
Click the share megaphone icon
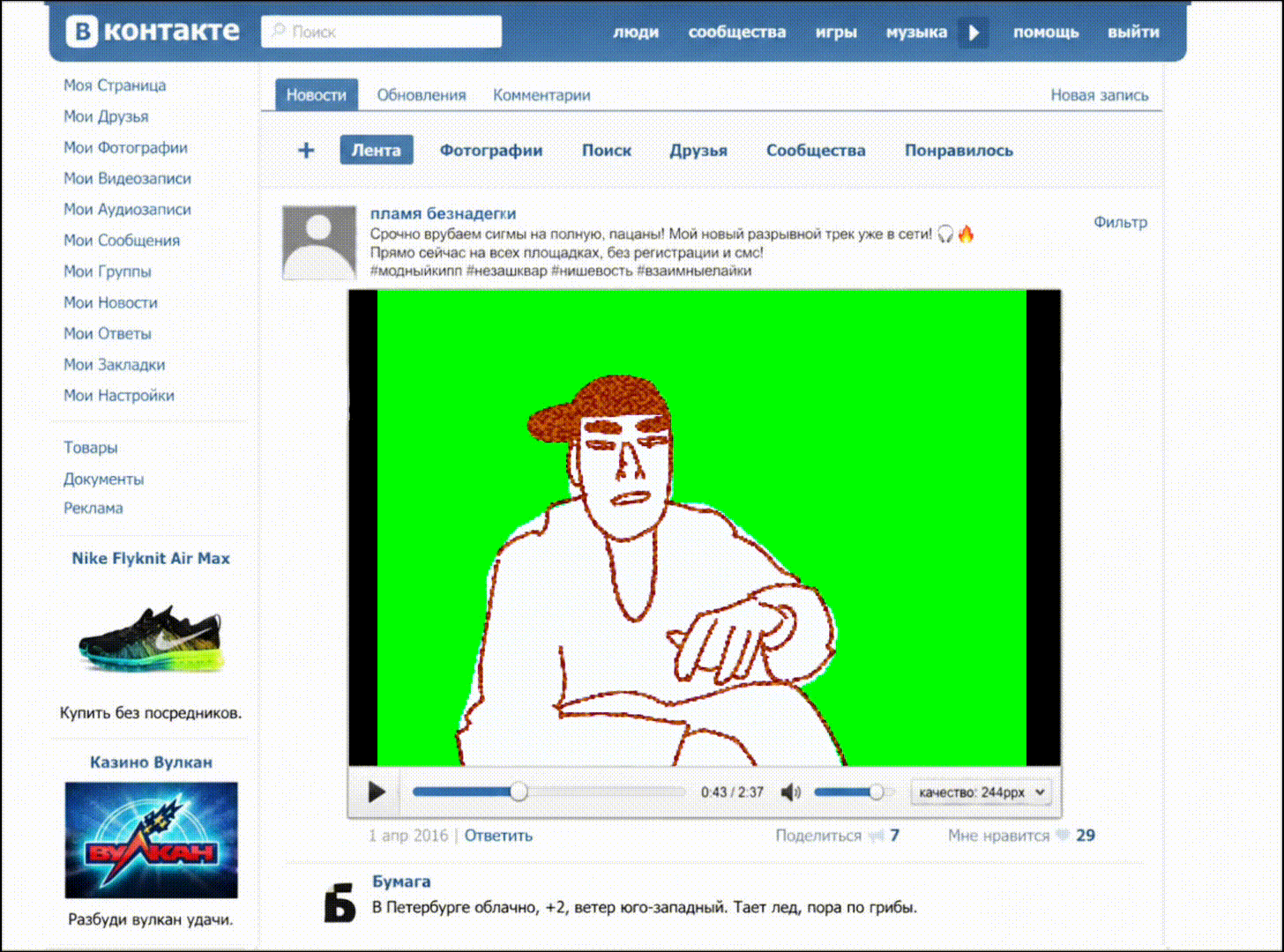coord(877,836)
